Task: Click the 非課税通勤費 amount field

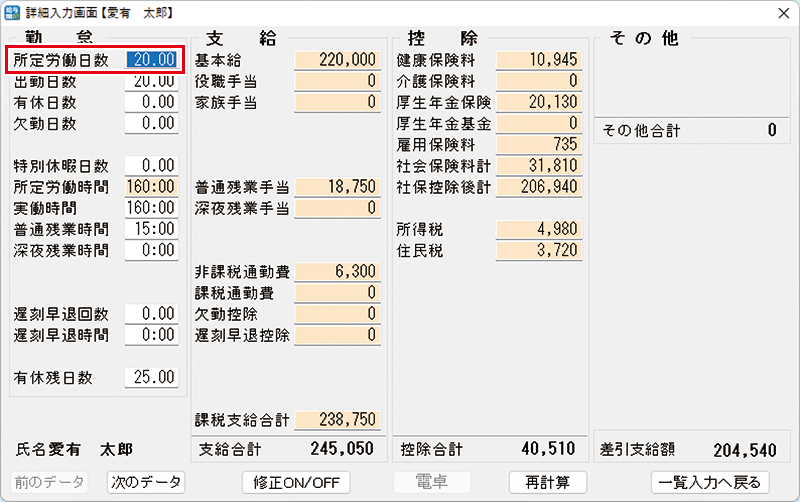Action: click(337, 271)
